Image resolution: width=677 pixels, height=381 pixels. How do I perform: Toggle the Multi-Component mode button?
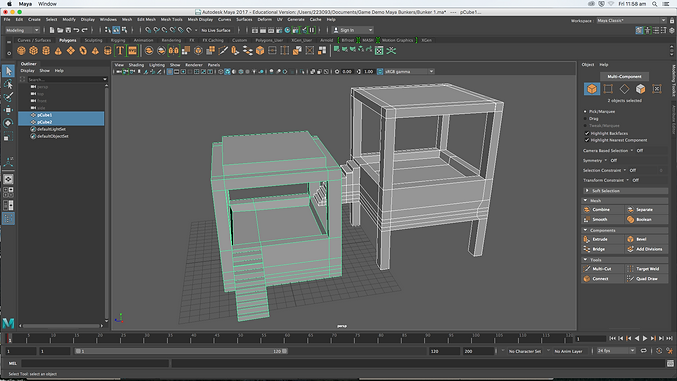click(624, 76)
